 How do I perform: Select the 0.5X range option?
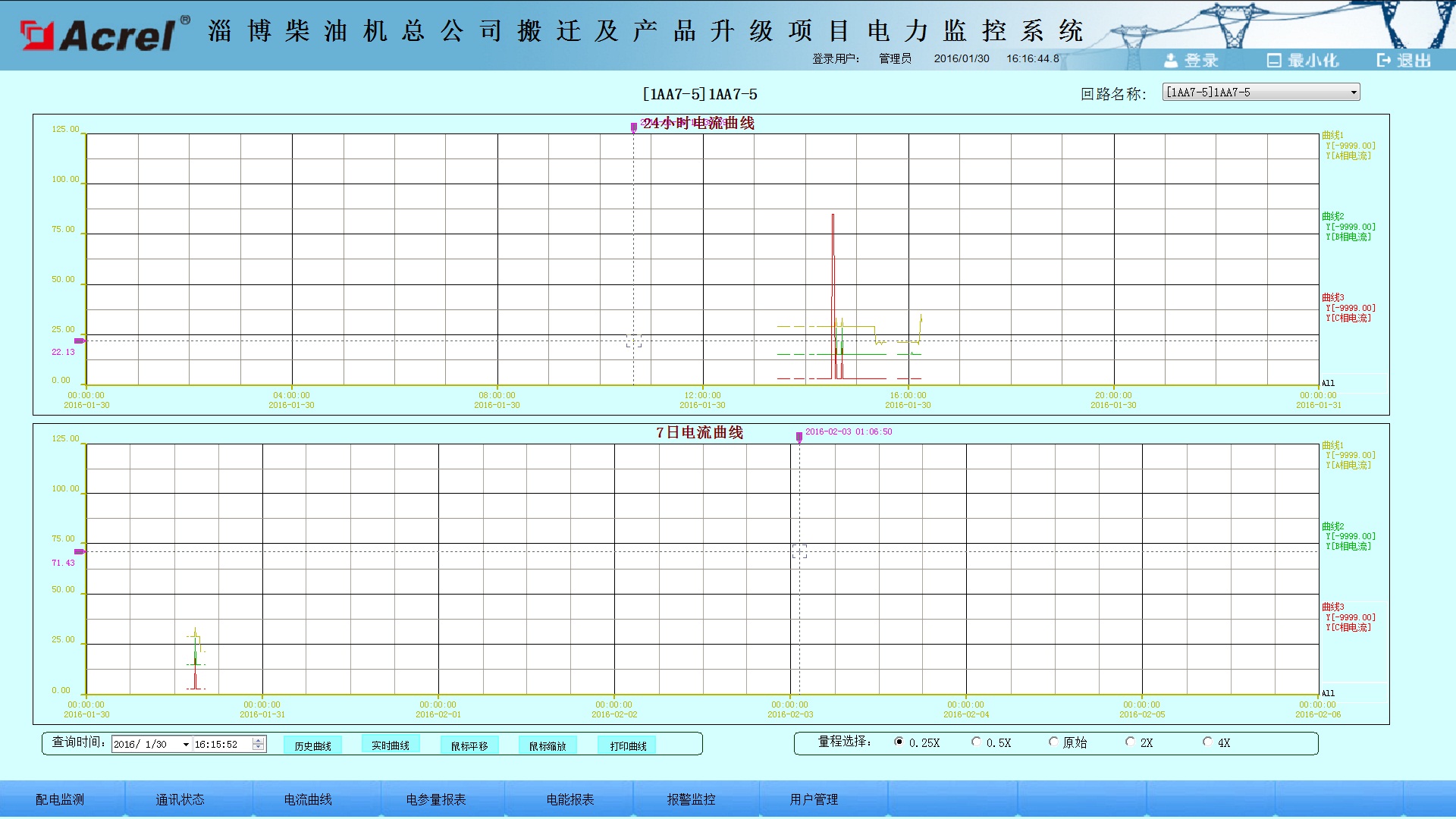(x=977, y=742)
